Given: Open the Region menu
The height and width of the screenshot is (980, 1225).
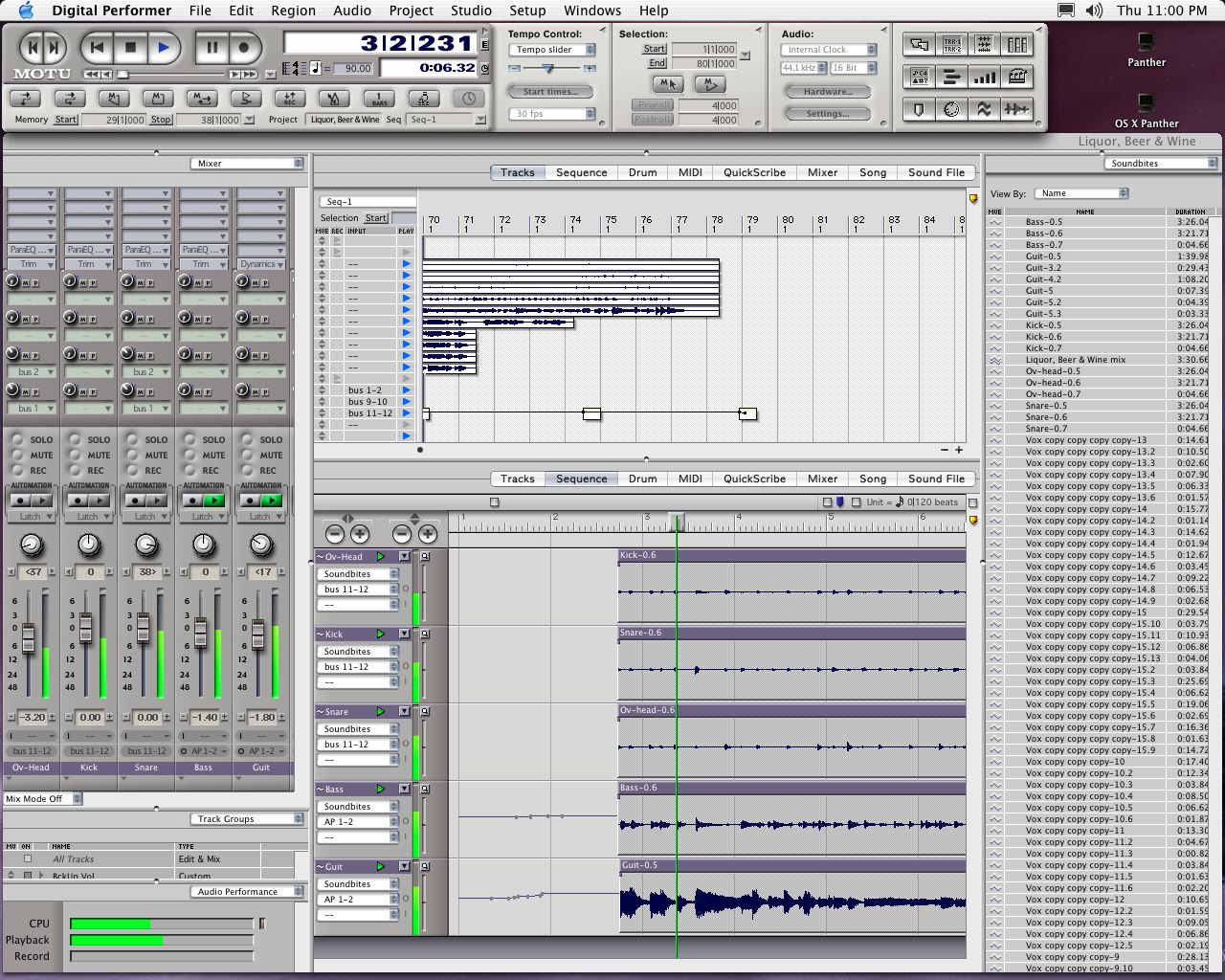Looking at the screenshot, I should 293,11.
